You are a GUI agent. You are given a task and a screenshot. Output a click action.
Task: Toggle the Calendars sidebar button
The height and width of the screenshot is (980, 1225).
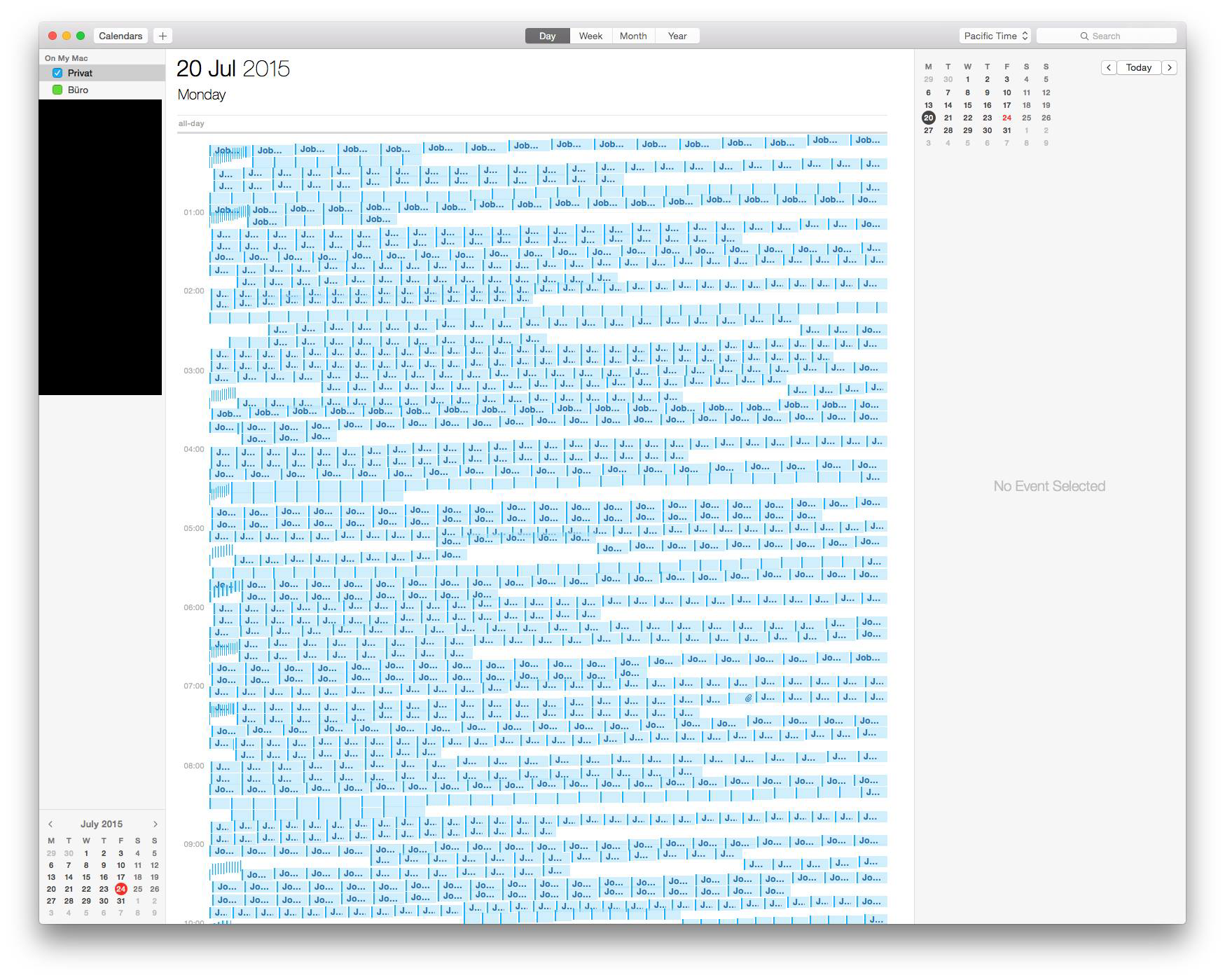coord(120,36)
